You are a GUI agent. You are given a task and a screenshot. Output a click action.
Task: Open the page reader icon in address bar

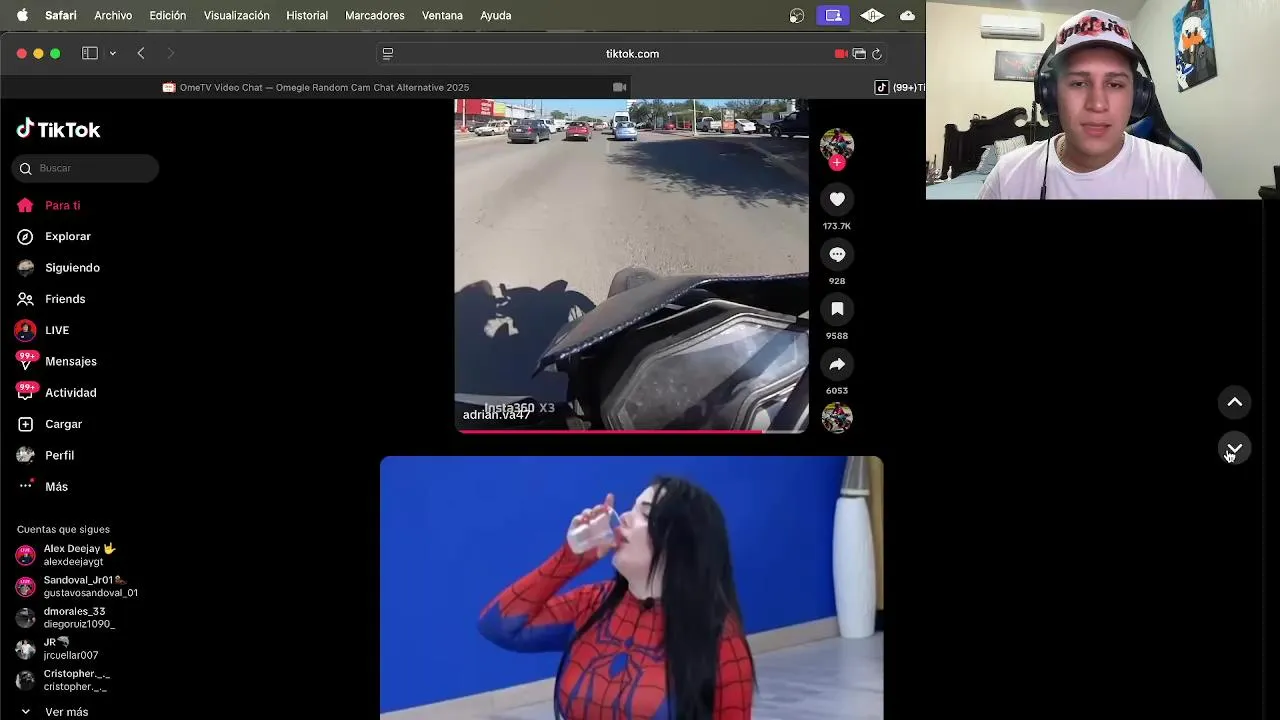pyautogui.click(x=388, y=54)
